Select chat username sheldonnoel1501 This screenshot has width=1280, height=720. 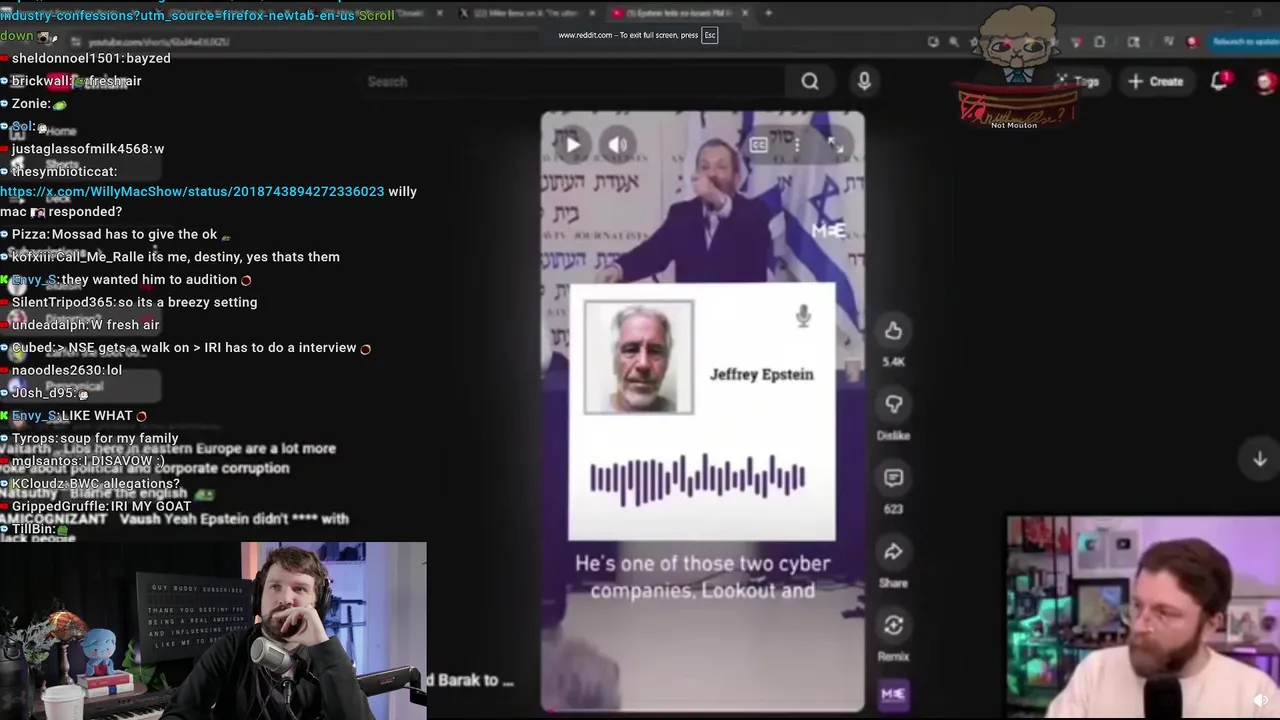66,58
